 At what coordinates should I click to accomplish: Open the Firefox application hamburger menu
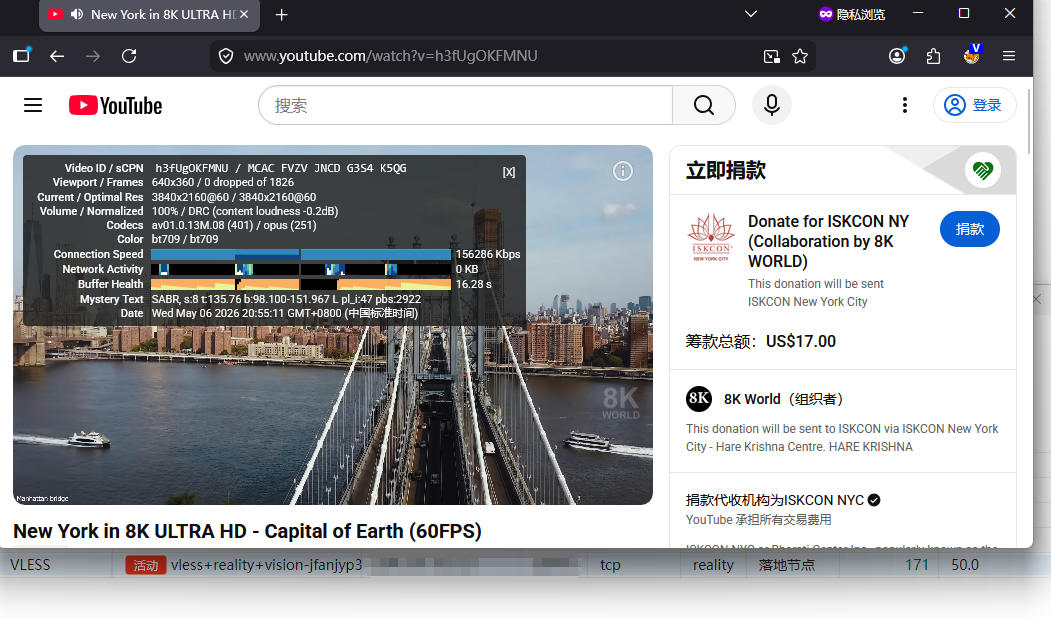point(1008,56)
